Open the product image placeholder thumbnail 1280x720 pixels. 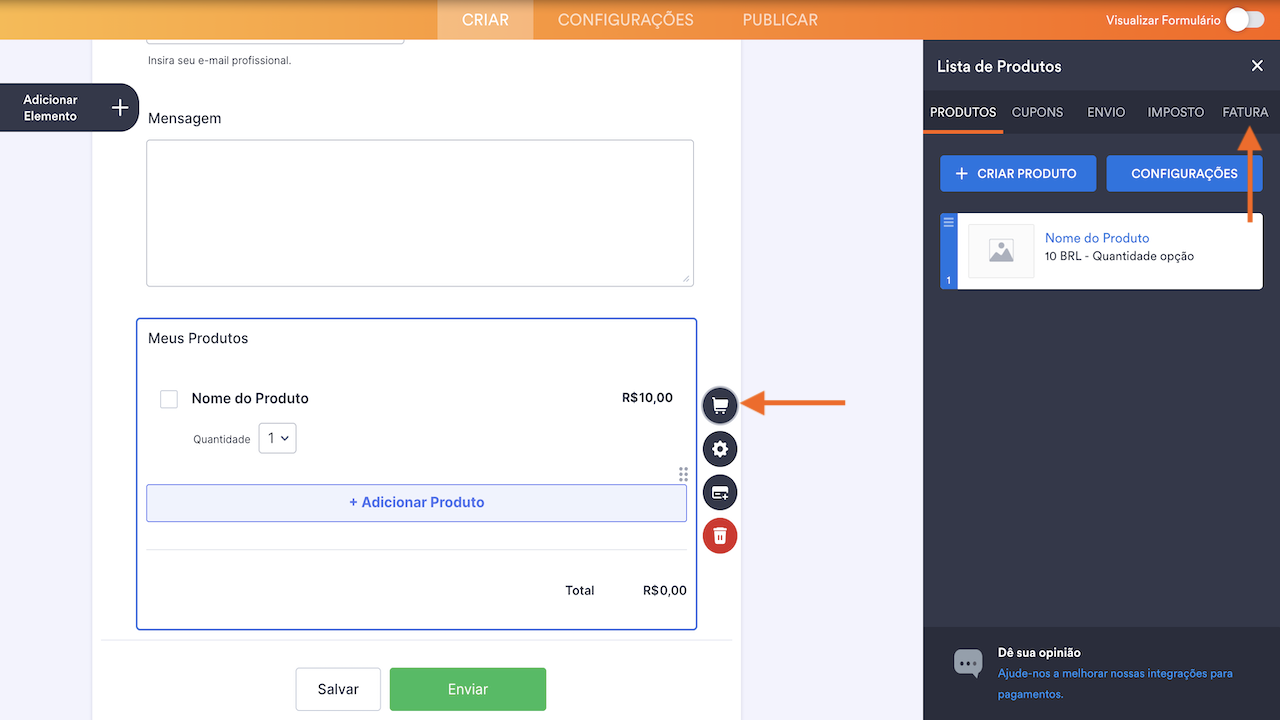click(x=1001, y=251)
